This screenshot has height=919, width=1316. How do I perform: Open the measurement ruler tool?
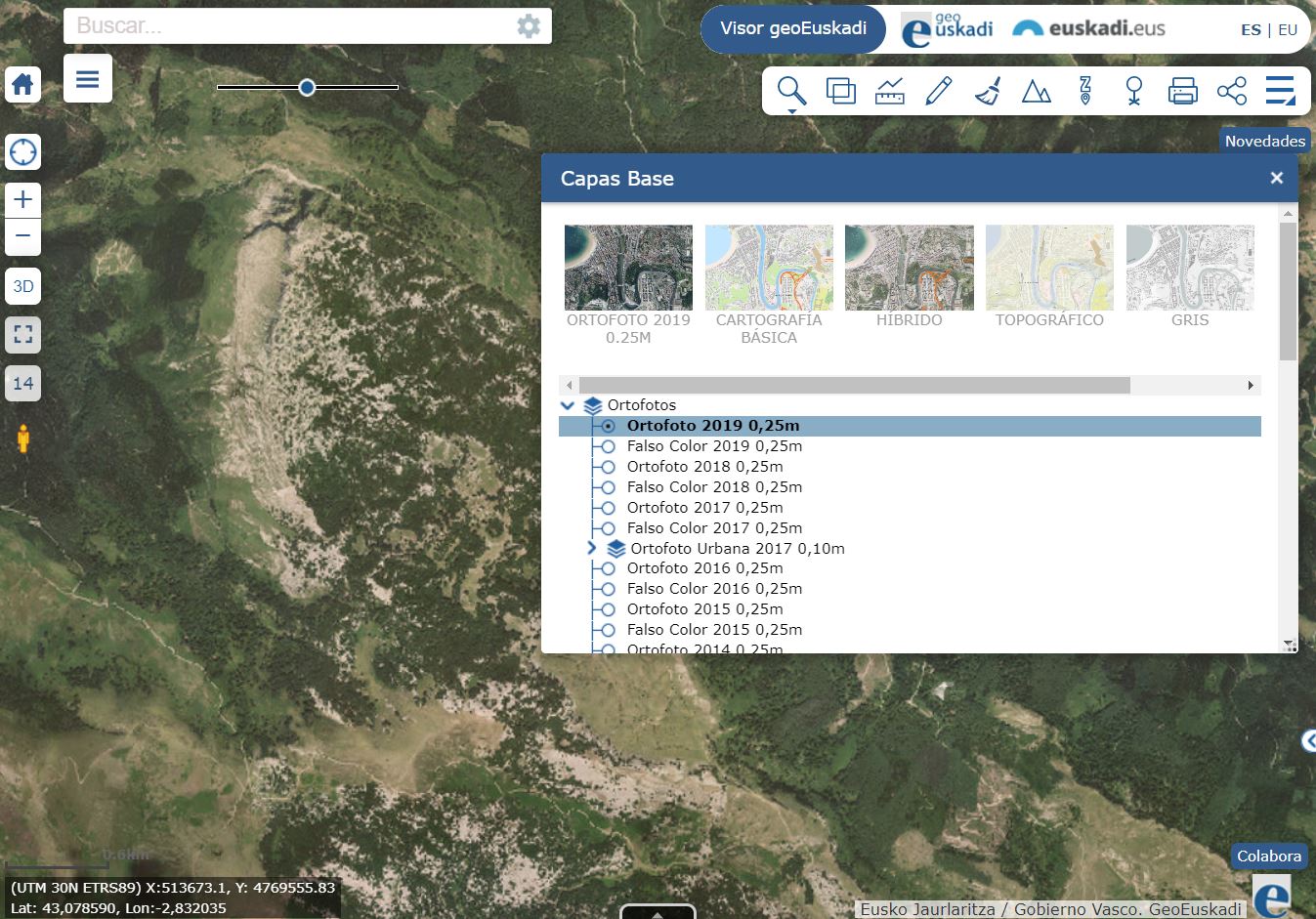(889, 91)
